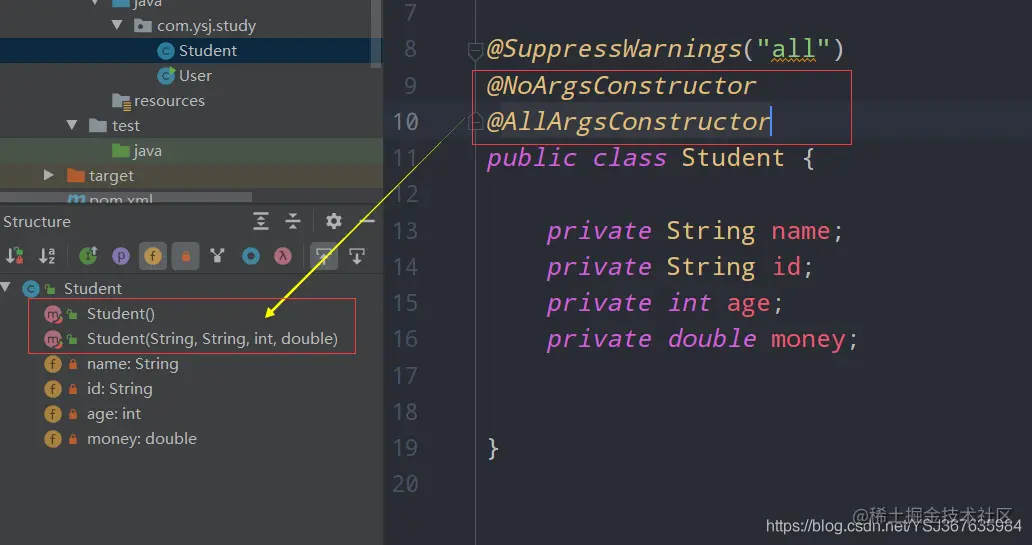Click field icon beside id: String

coord(53,388)
